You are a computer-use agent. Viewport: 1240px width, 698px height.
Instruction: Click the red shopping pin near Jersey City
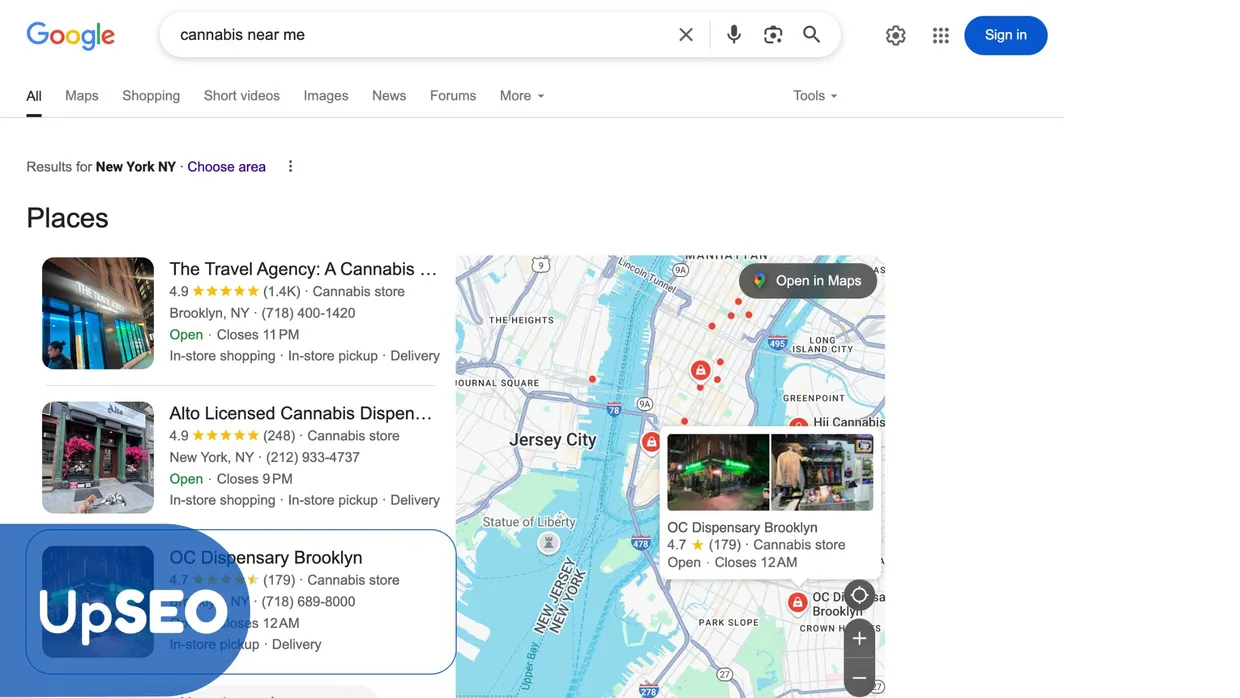coord(651,442)
